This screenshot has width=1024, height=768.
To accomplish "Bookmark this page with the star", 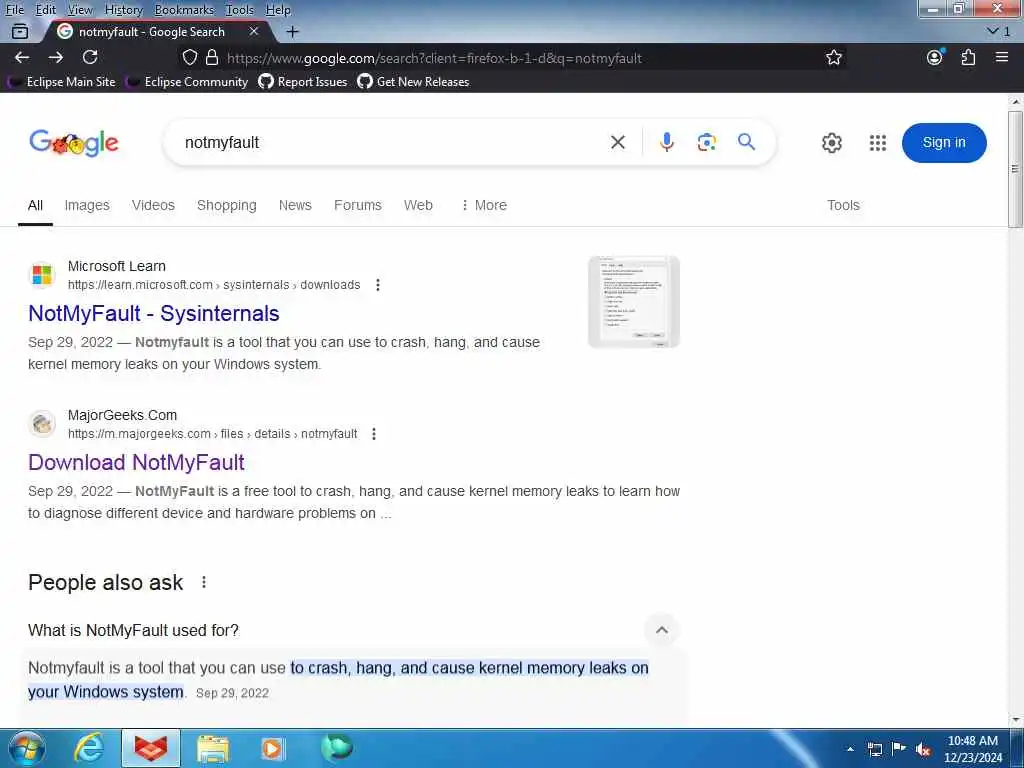I will 833,57.
